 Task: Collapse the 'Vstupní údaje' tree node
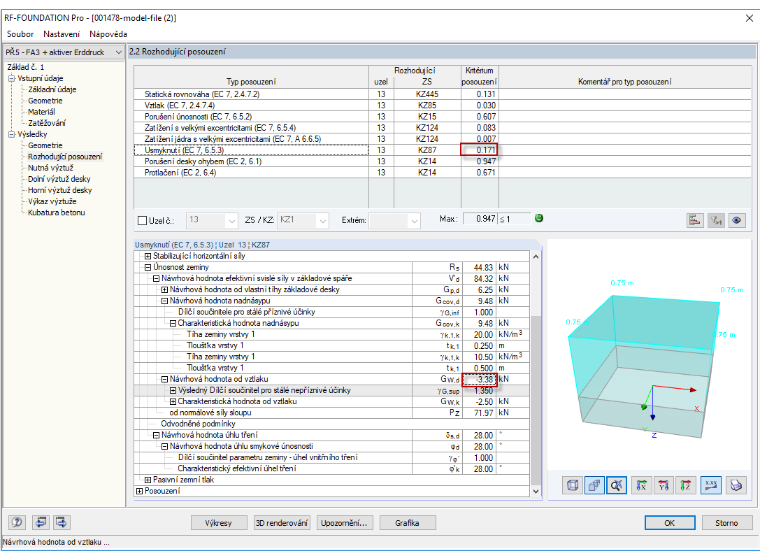pyautogui.click(x=12, y=78)
